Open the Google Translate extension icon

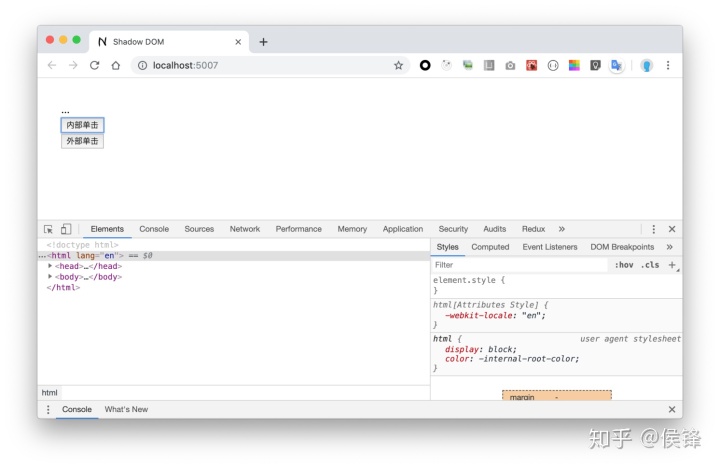click(616, 66)
